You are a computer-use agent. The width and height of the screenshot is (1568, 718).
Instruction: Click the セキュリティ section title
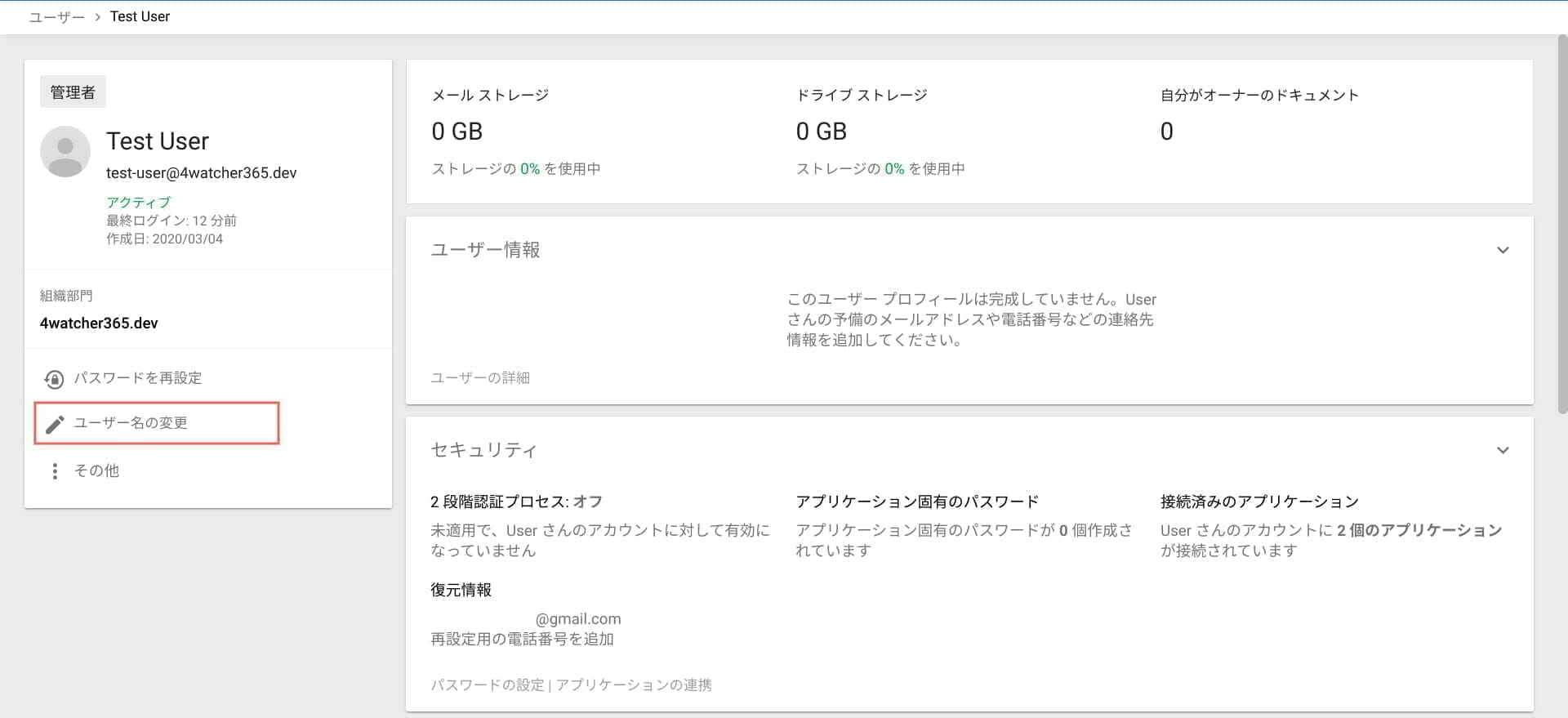coord(483,450)
